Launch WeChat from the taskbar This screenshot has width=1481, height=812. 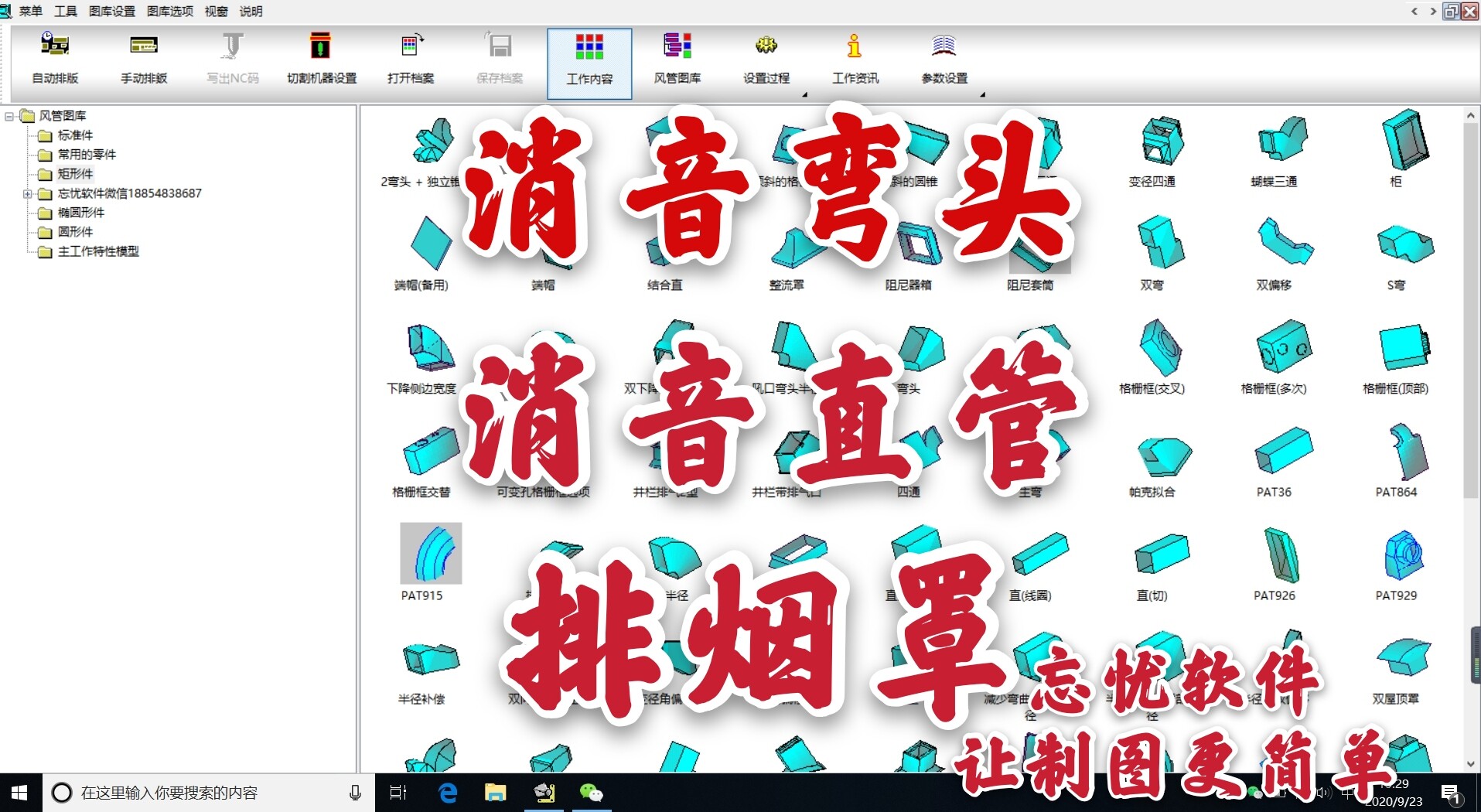(x=592, y=792)
